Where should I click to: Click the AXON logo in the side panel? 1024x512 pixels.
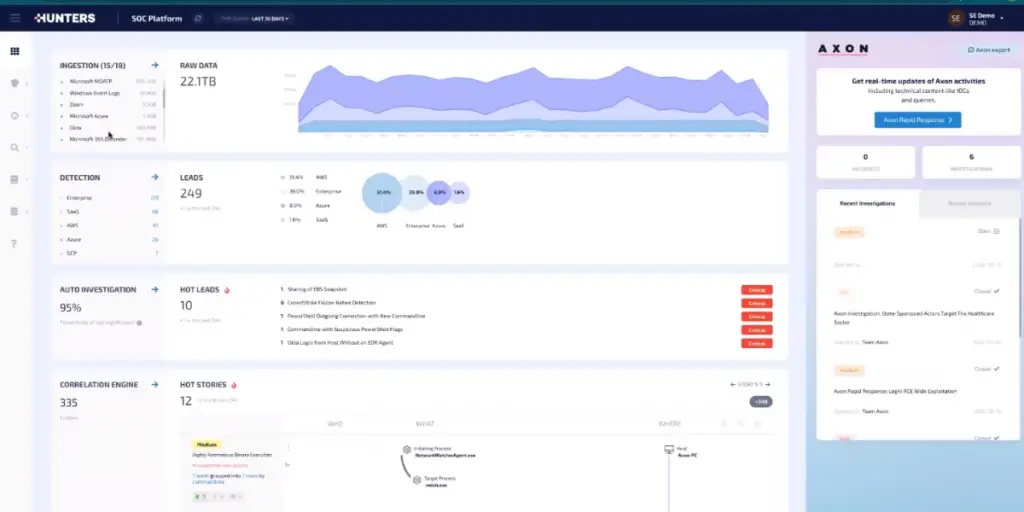point(843,49)
